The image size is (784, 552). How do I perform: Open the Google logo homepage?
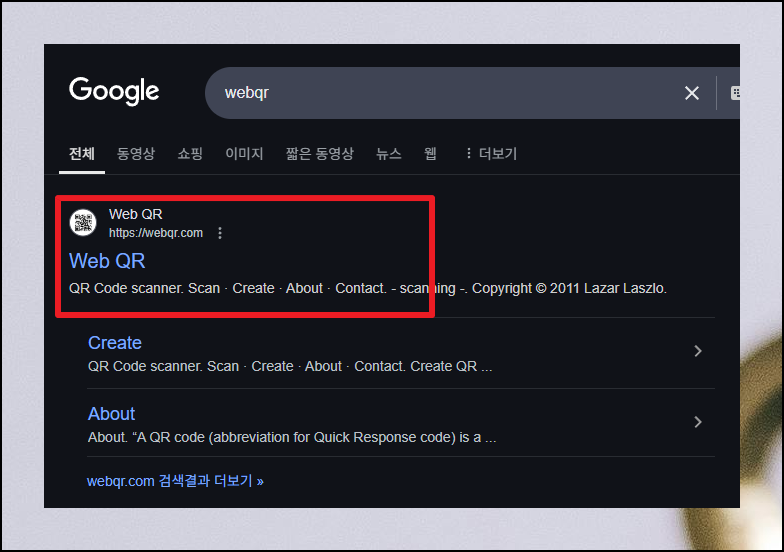click(114, 91)
